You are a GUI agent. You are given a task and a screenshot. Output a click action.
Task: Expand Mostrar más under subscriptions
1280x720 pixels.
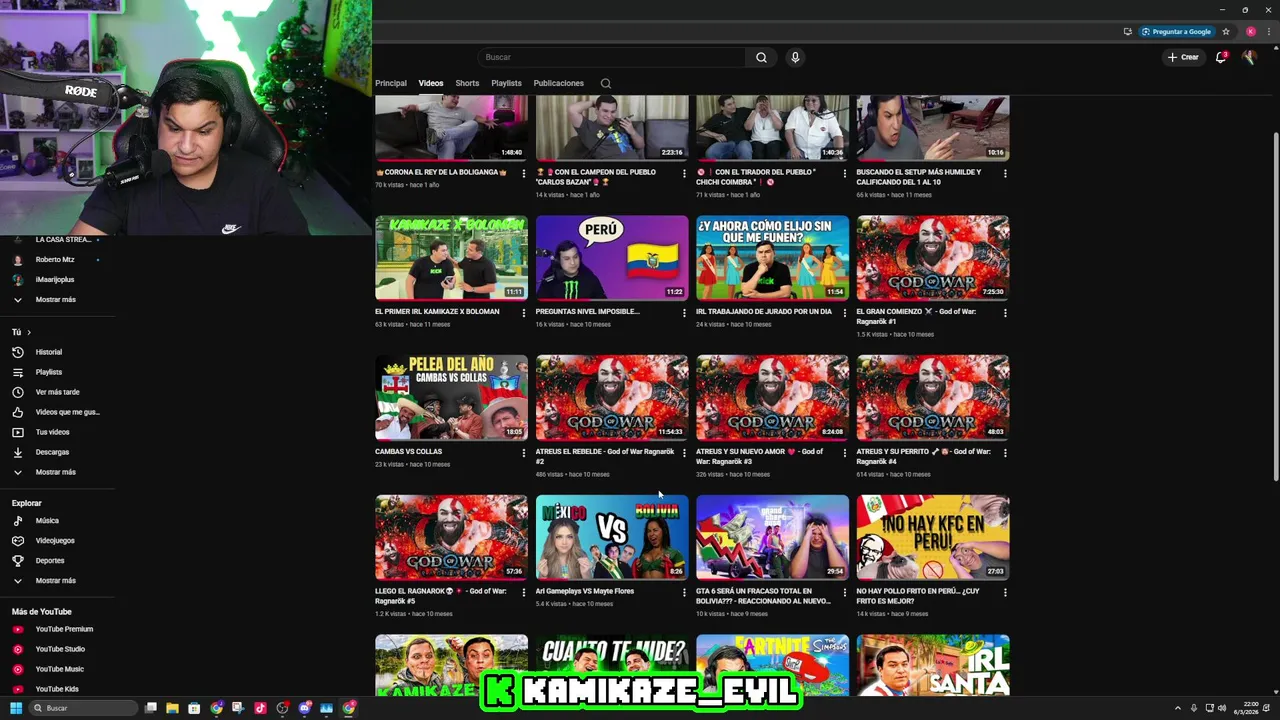pyautogui.click(x=55, y=299)
